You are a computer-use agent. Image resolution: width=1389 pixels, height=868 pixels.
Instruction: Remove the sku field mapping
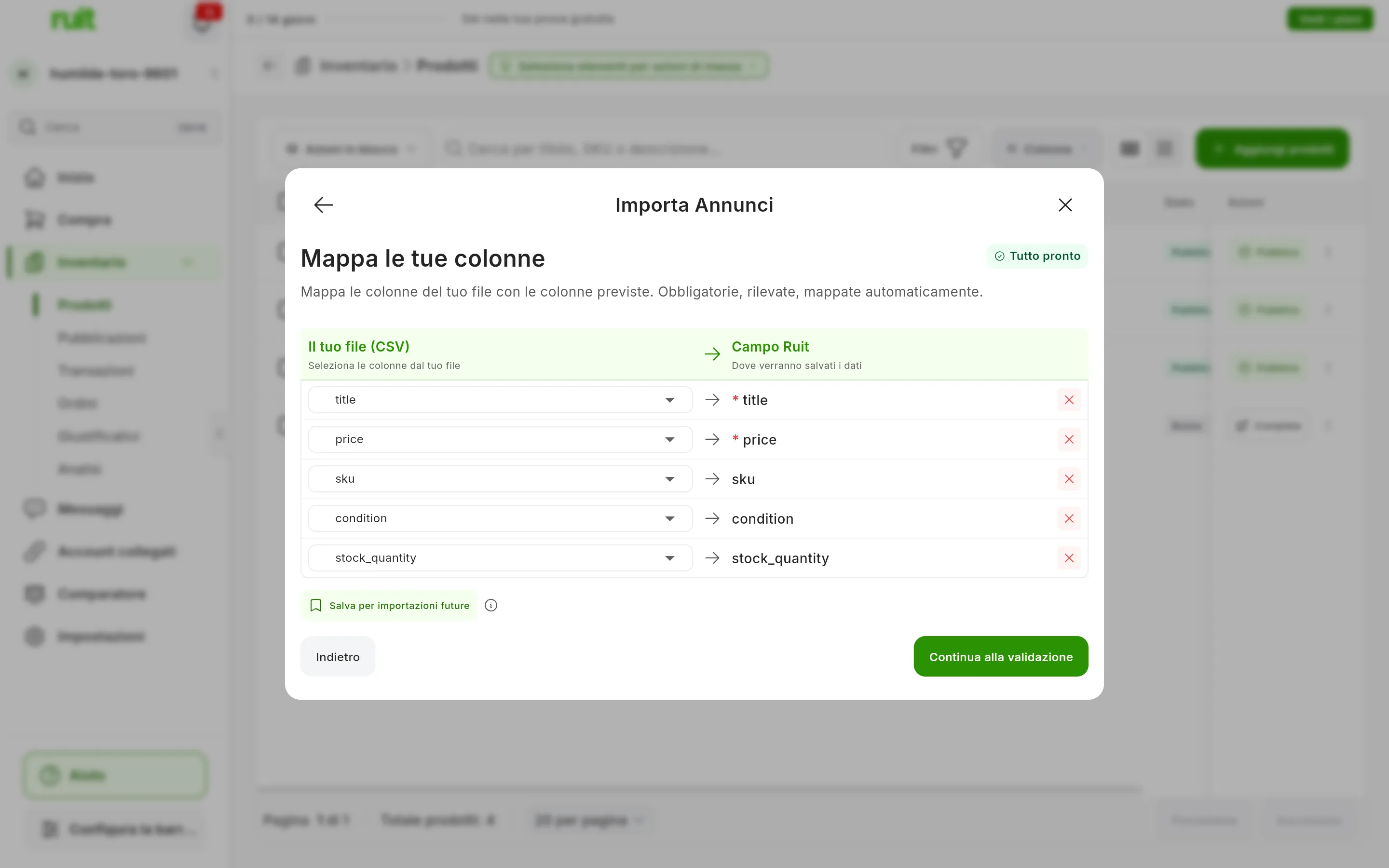(1069, 479)
